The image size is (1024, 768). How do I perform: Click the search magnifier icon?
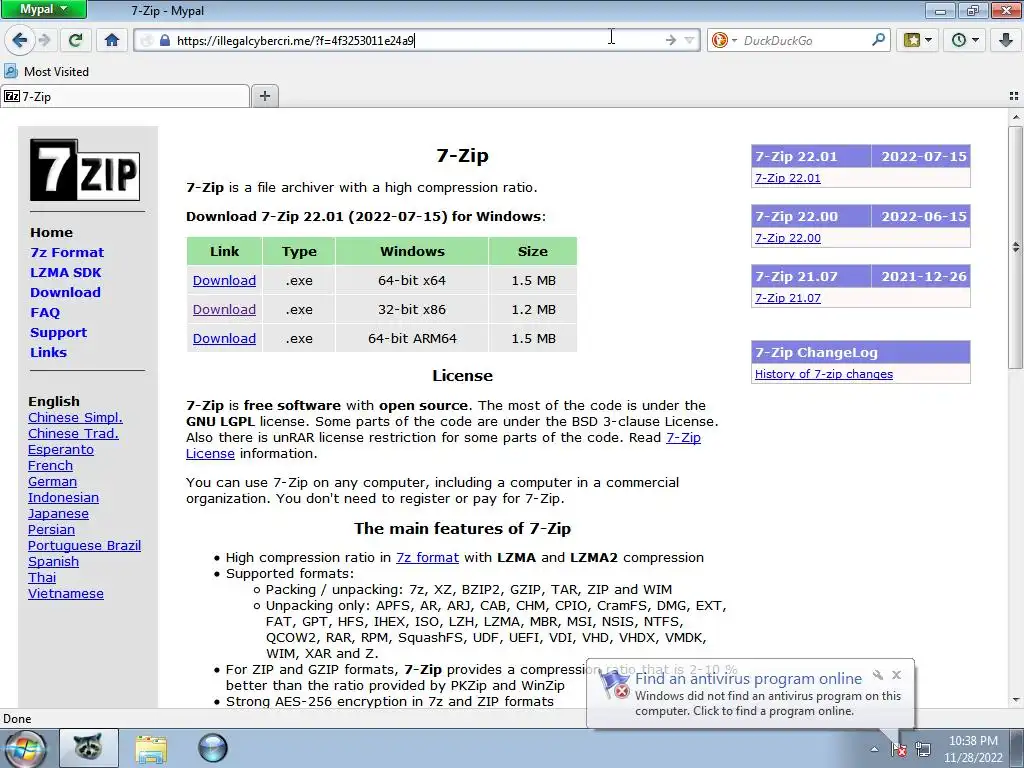point(878,40)
